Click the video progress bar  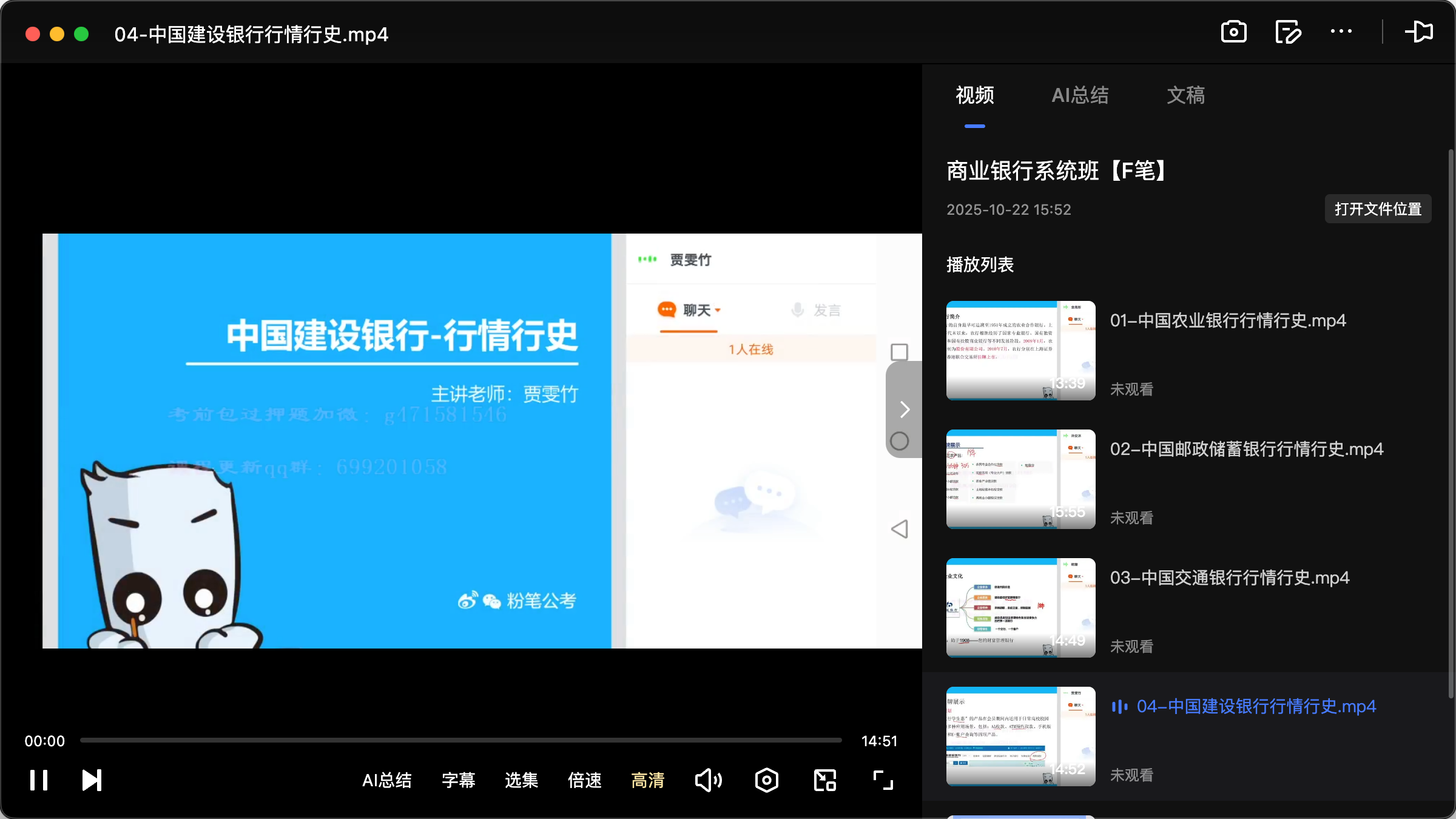pyautogui.click(x=461, y=740)
